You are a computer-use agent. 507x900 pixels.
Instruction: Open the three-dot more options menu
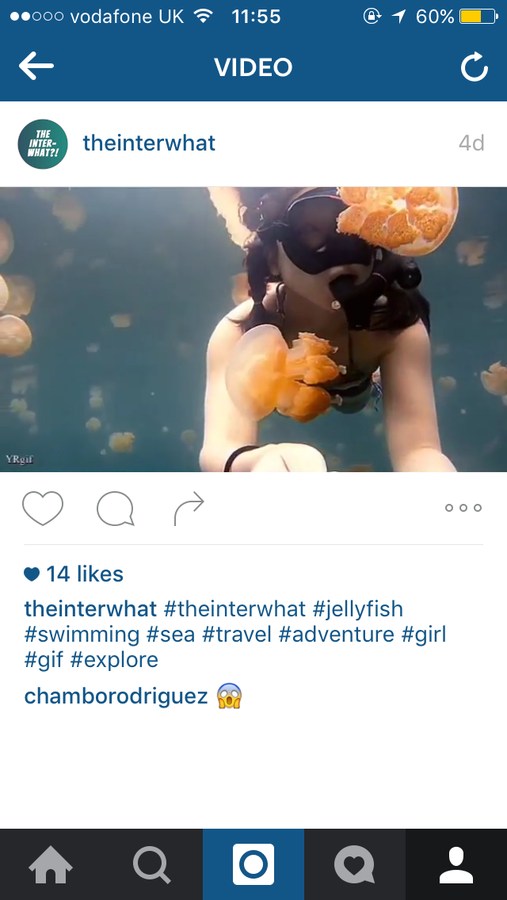pos(463,508)
